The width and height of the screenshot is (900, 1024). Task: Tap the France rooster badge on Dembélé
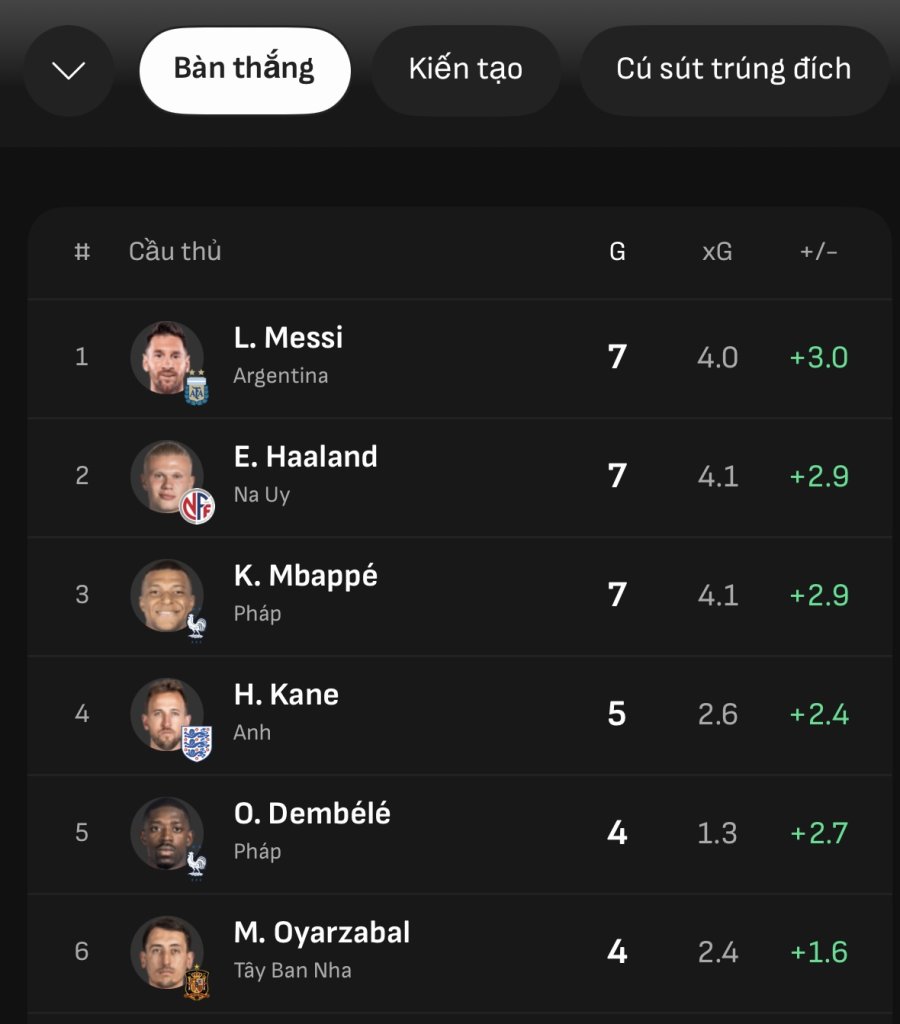tap(197, 865)
